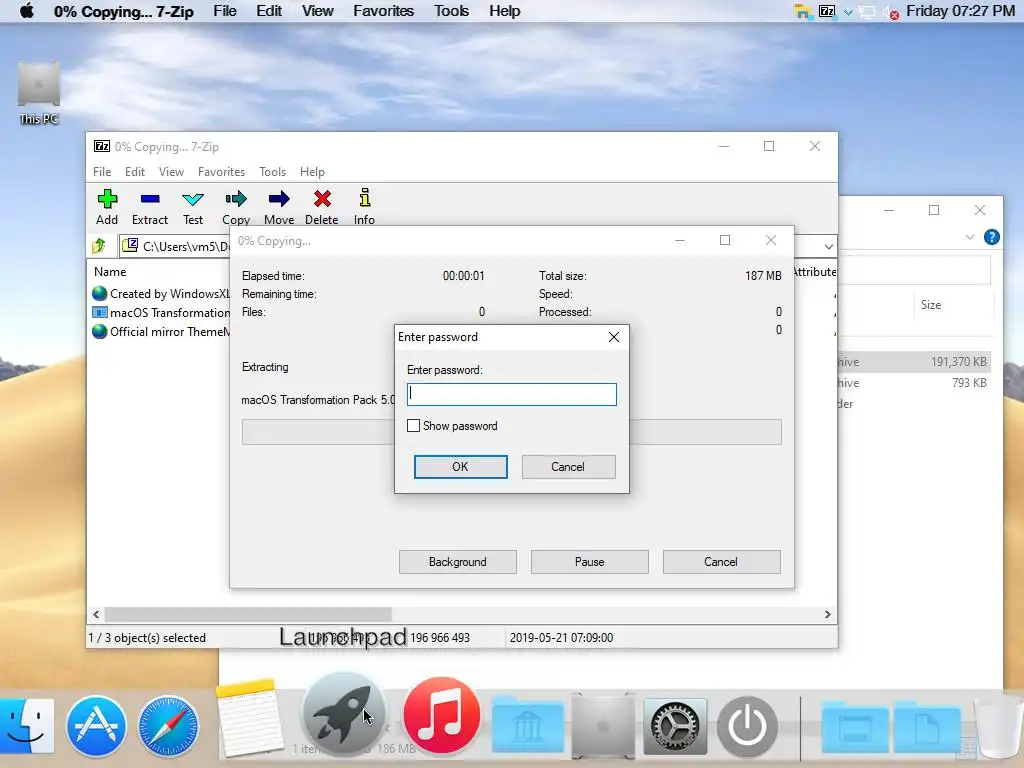Open the File menu in 7-Zip window
The width and height of the screenshot is (1024, 768).
coord(102,172)
